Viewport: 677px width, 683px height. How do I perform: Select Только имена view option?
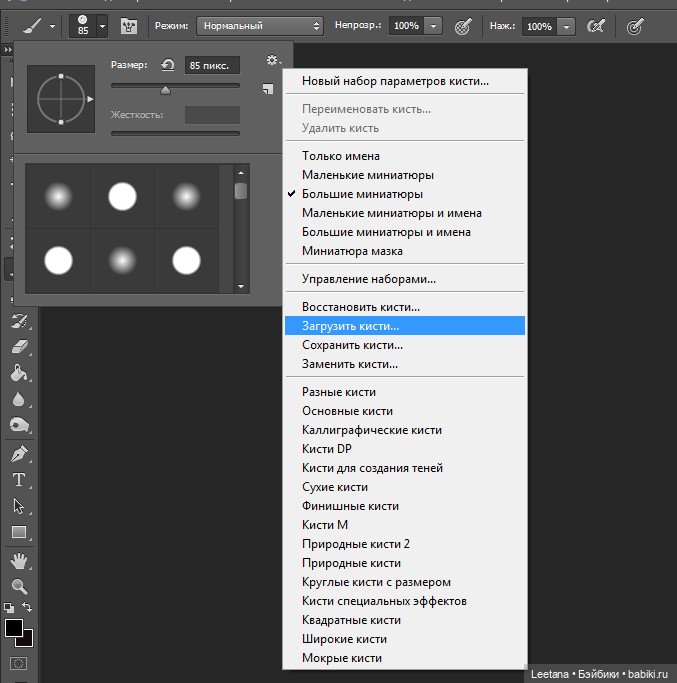tap(405, 156)
